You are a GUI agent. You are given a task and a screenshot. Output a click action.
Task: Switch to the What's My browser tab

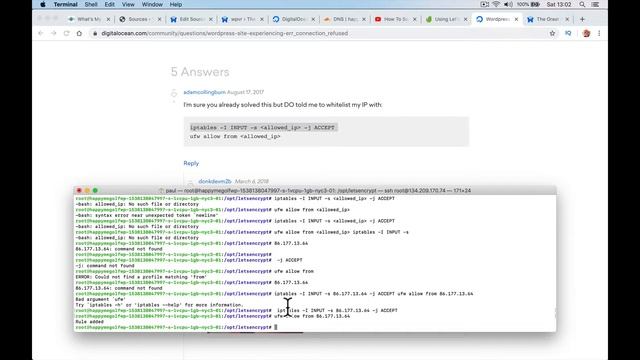(89, 19)
